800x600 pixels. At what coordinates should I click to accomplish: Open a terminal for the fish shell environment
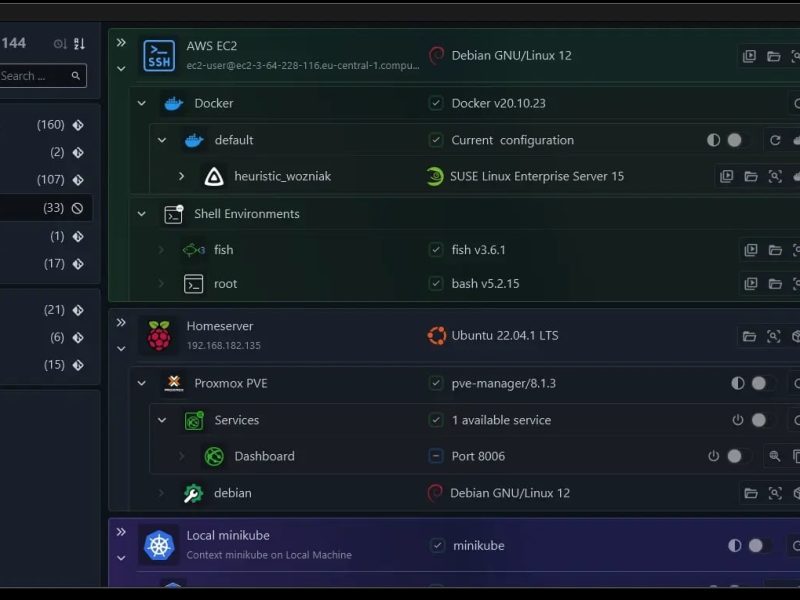[749, 250]
